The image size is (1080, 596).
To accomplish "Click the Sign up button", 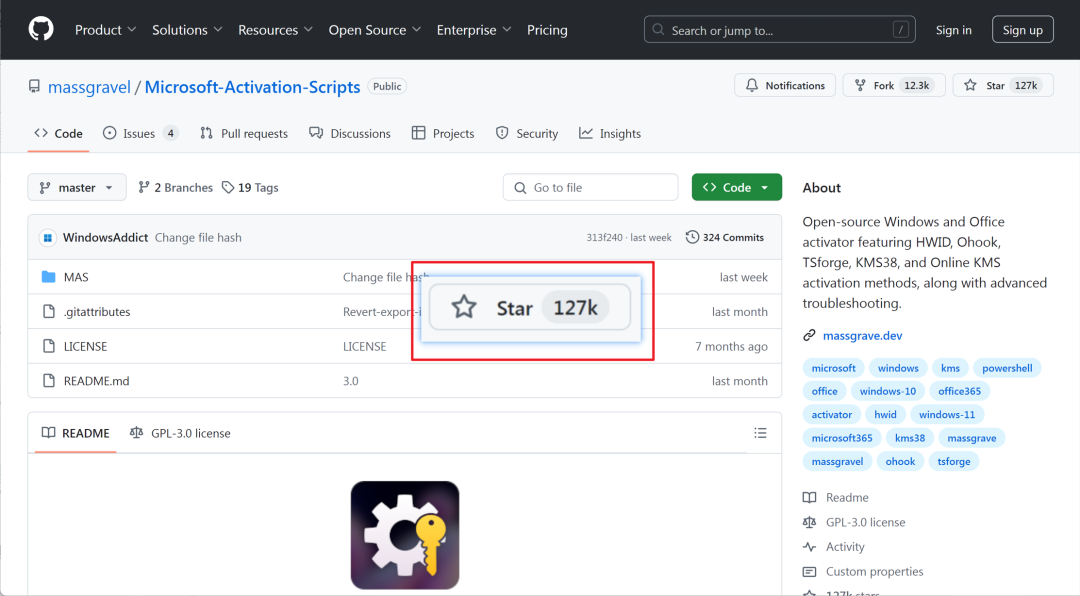I will point(1022,30).
